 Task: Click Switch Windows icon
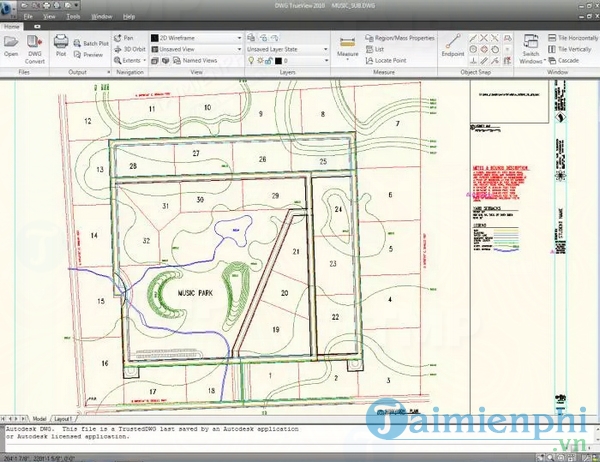[x=531, y=41]
